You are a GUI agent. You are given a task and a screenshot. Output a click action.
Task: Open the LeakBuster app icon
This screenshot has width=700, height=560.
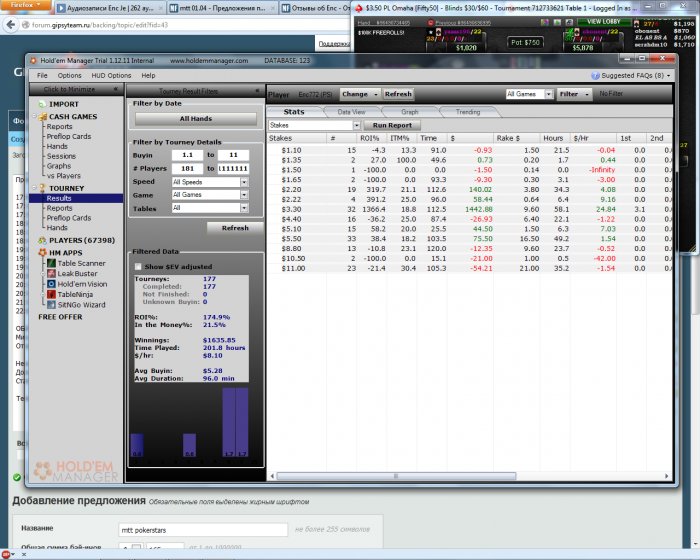[x=51, y=273]
